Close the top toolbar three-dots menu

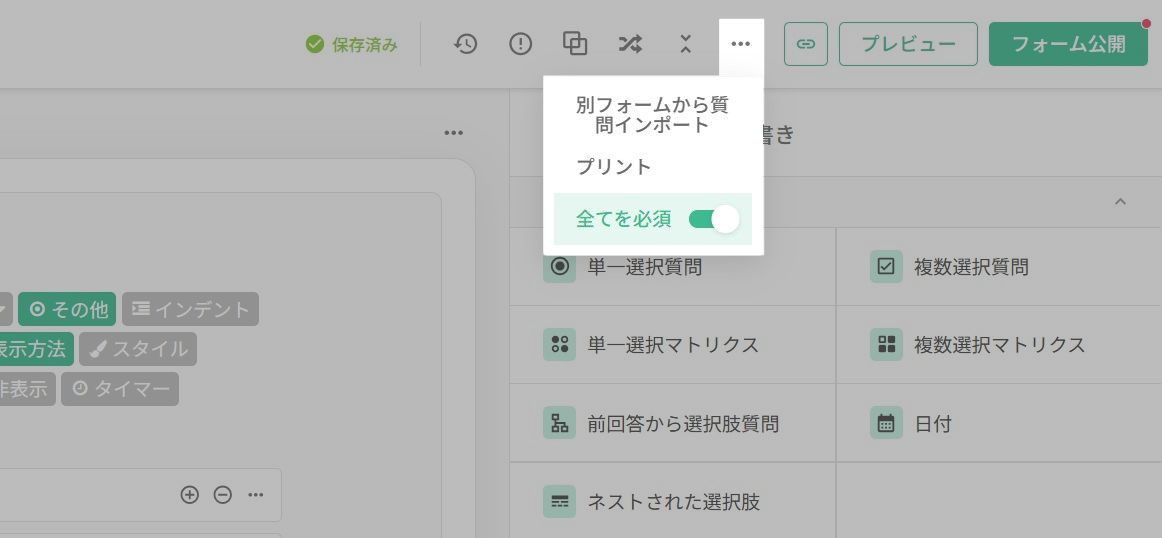[x=741, y=44]
